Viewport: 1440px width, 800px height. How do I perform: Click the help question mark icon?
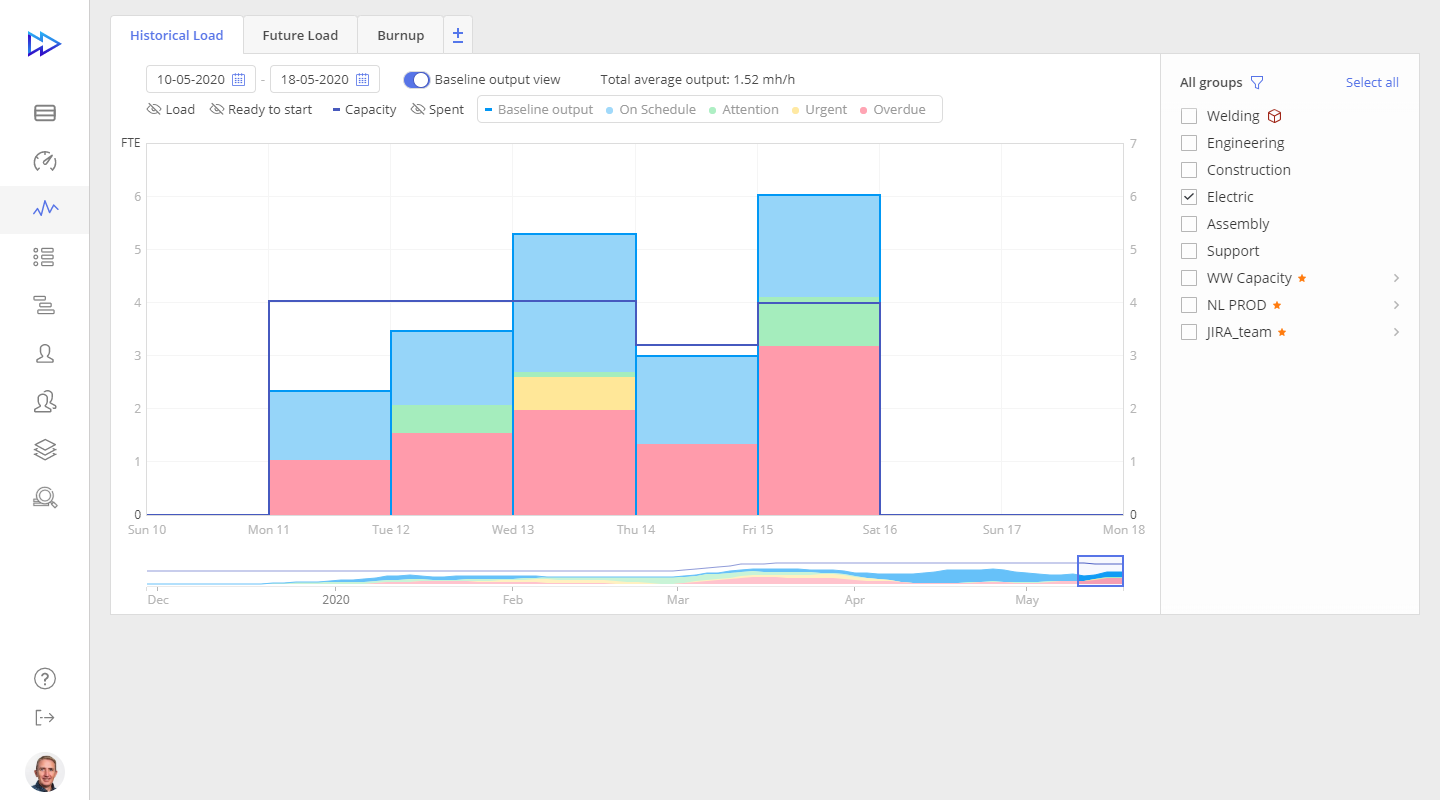45,678
